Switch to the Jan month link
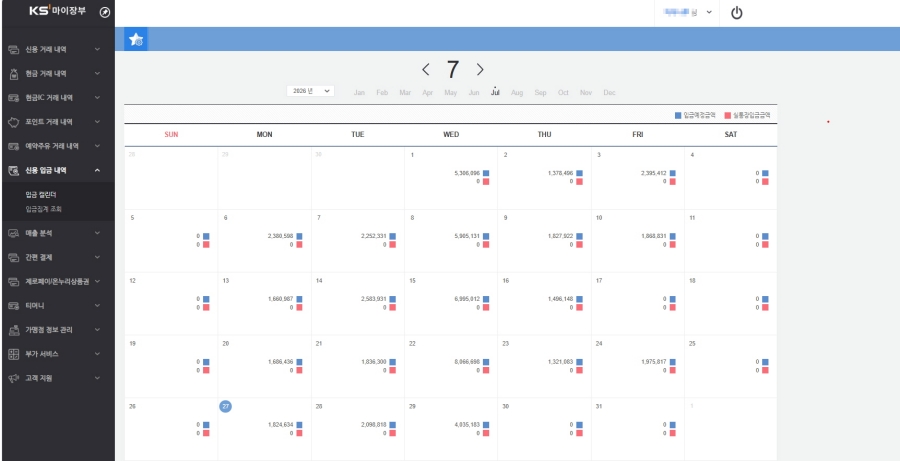Image resolution: width=900 pixels, height=461 pixels. point(359,92)
